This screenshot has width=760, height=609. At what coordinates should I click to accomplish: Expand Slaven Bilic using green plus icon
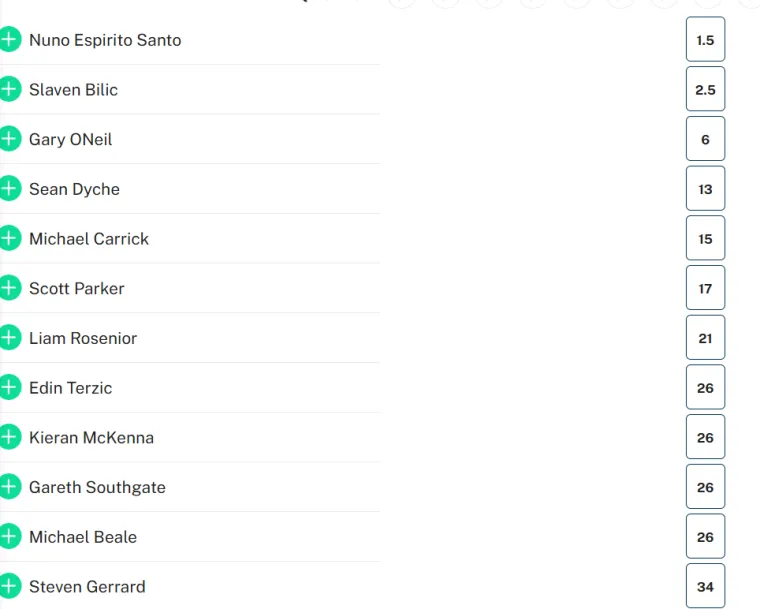(9, 90)
